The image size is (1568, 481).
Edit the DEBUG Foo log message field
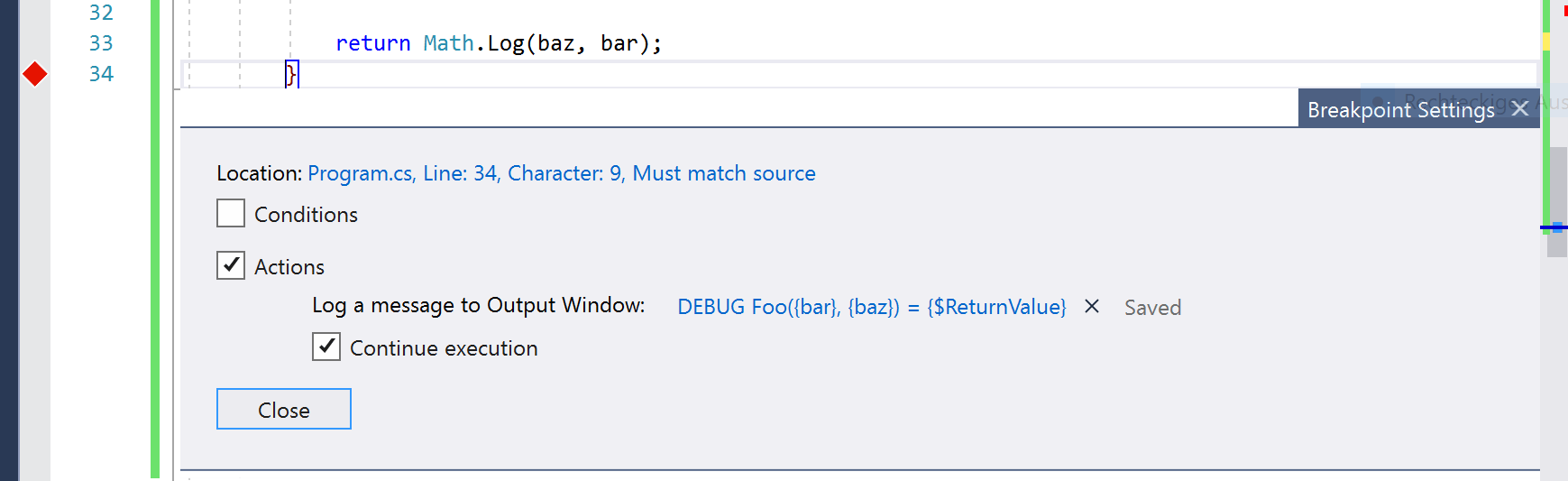[x=871, y=307]
